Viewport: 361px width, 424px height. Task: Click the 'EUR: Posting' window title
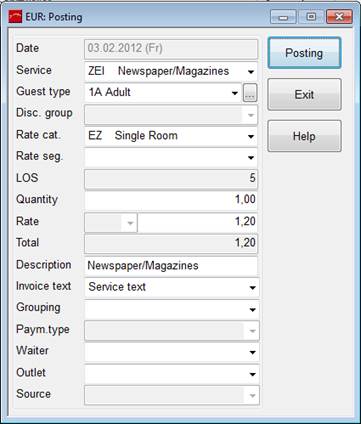click(54, 17)
